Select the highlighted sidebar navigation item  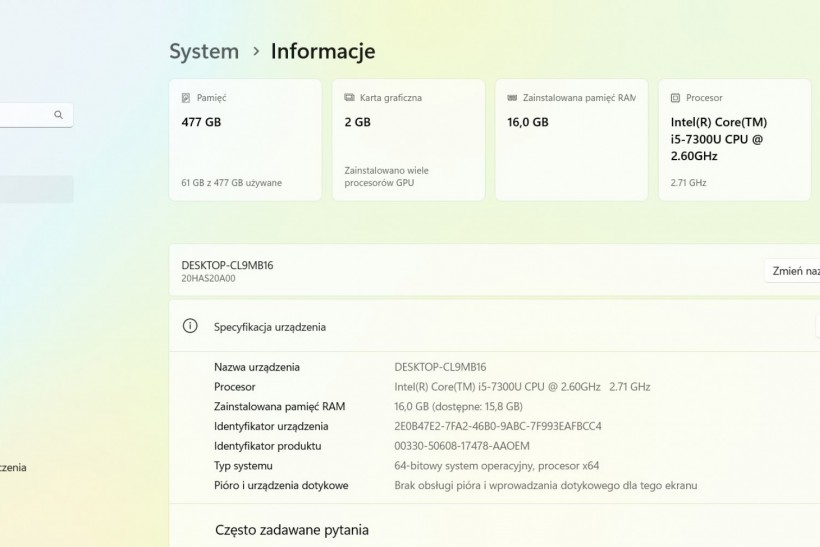[36, 189]
